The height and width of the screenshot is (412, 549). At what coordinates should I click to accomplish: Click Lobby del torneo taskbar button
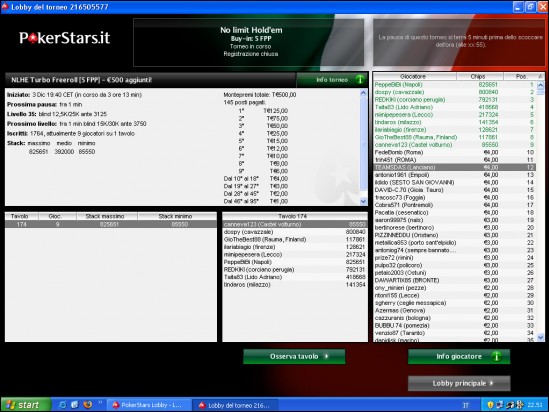(x=235, y=405)
